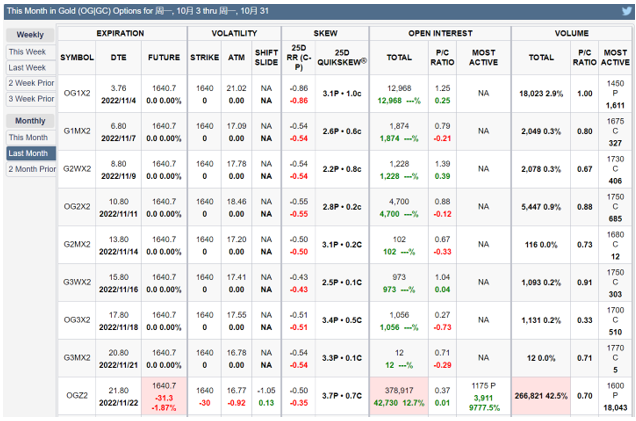This screenshot has width=636, height=421.
Task: Open the G1MX2 symbol row
Action: 77,132
